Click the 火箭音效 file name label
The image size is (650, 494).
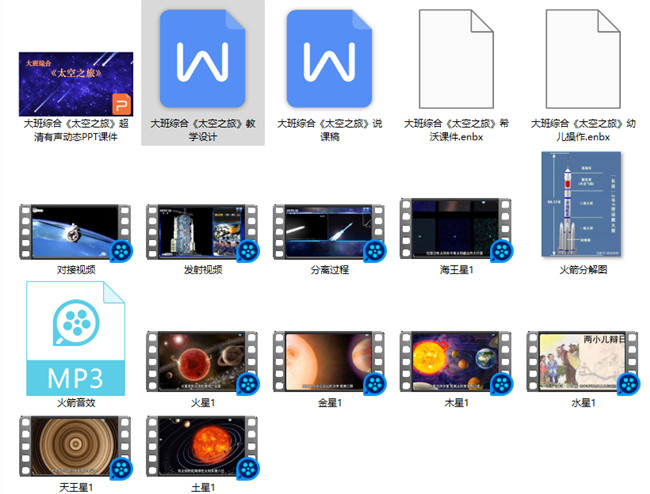coord(76,402)
